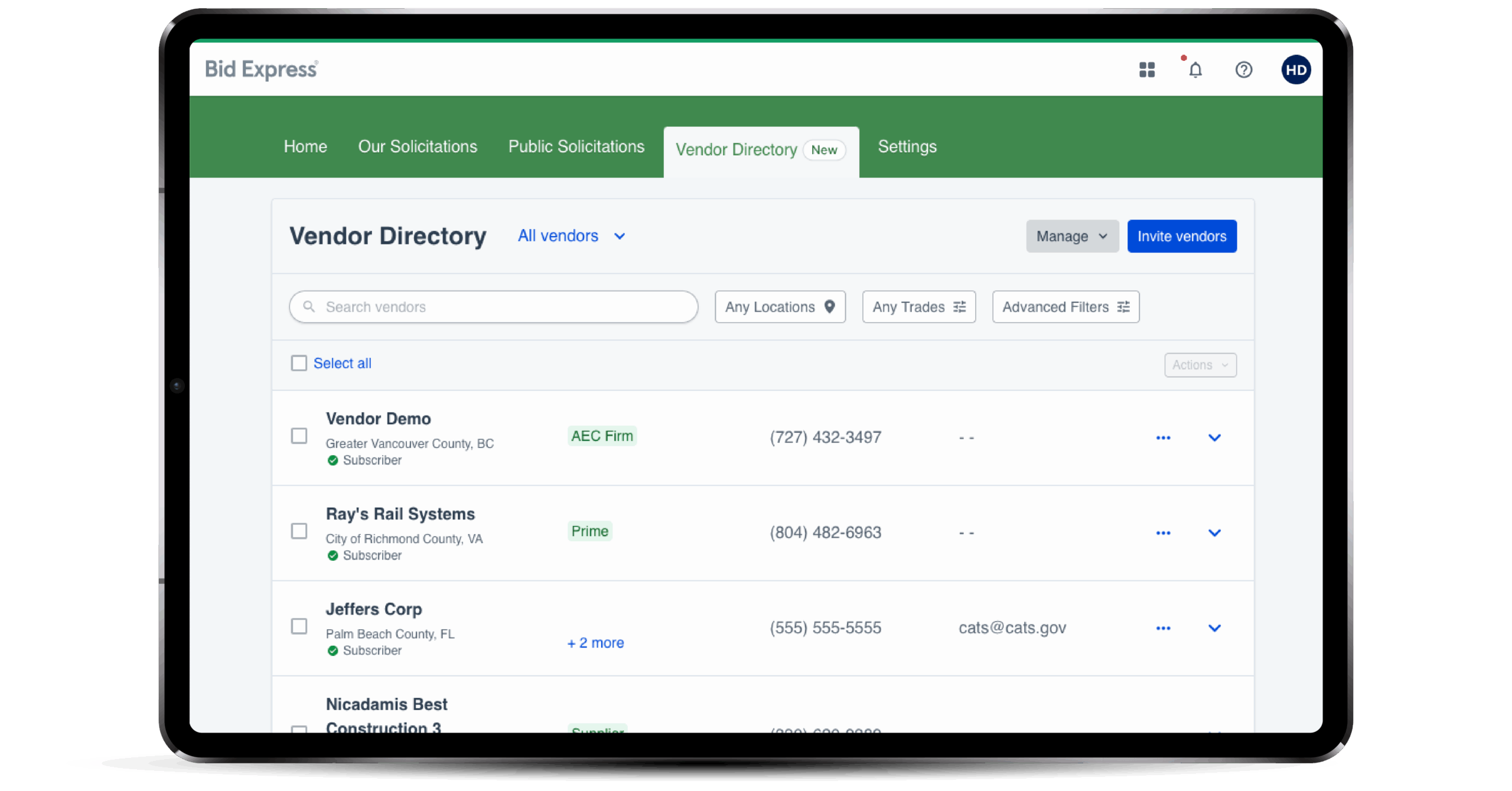
Task: Open three-dot menu for Ray's Rail Systems
Action: 1163,532
